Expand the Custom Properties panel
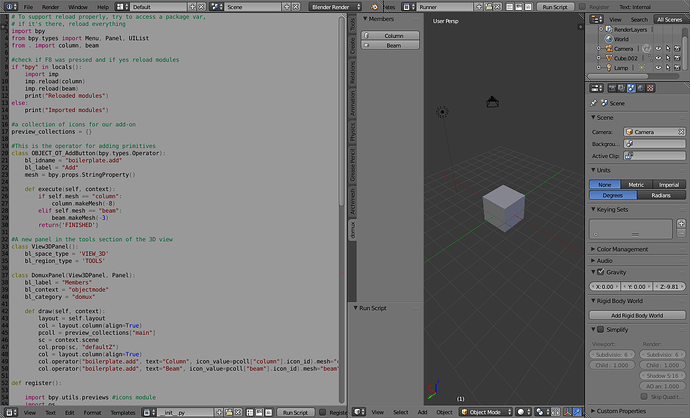This screenshot has height=418, width=690. [593, 411]
